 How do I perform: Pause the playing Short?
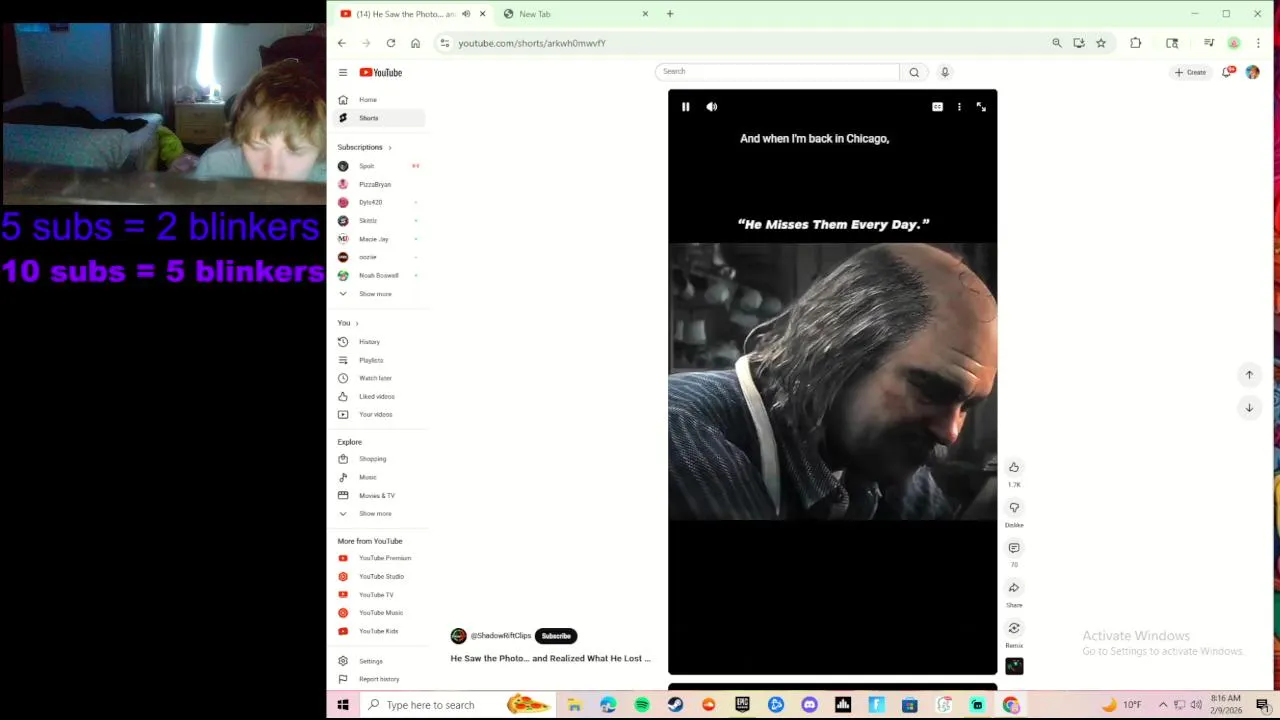(x=685, y=107)
